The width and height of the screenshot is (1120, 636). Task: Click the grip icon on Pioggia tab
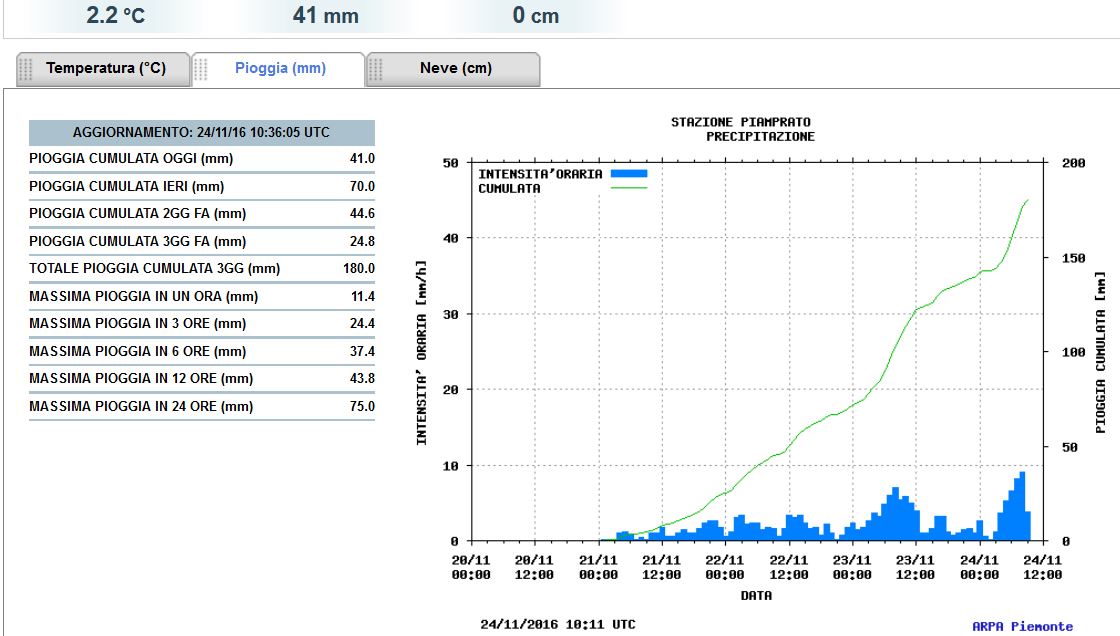click(x=201, y=69)
